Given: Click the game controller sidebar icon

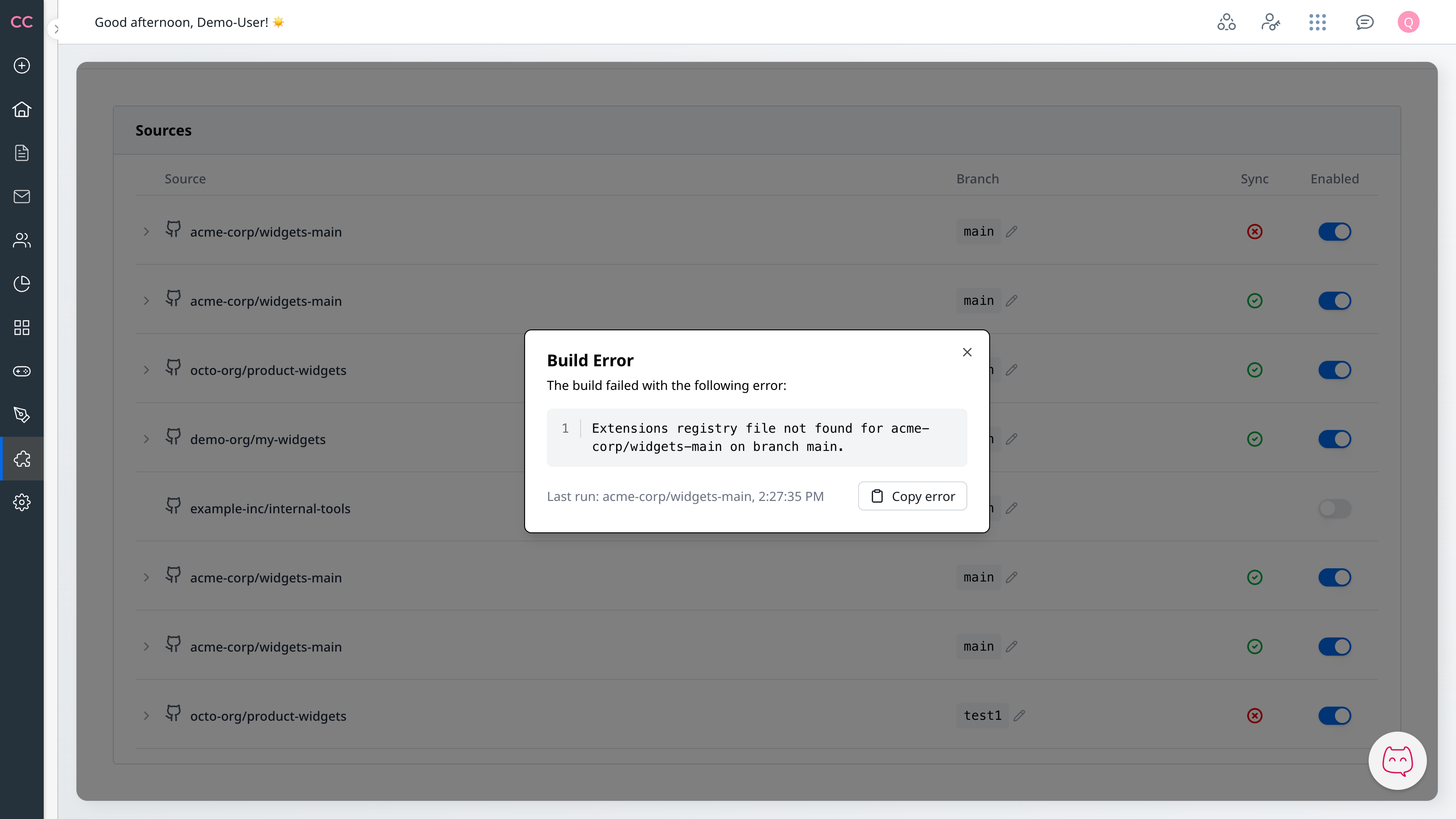Looking at the screenshot, I should [x=21, y=371].
